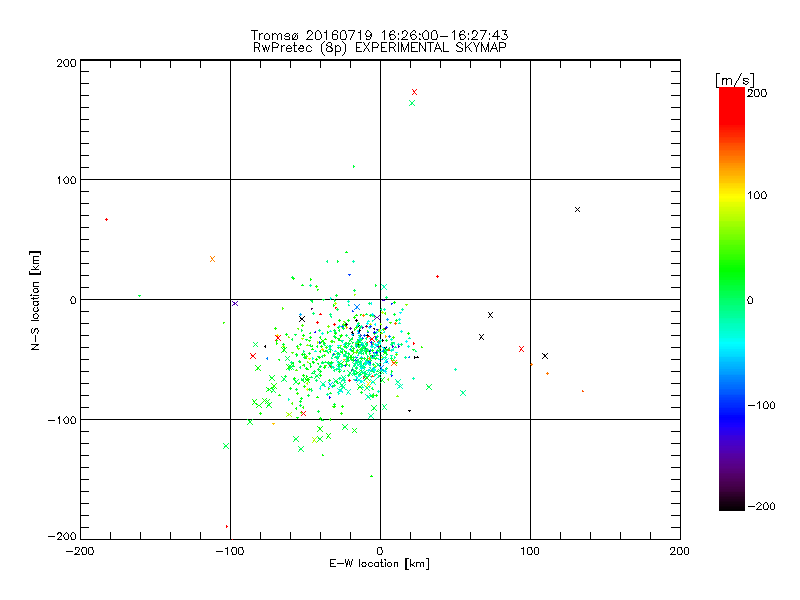Viewport: 800px width, 600px height.
Task: Click the red dot at far left near y=65
Action: 106,219
